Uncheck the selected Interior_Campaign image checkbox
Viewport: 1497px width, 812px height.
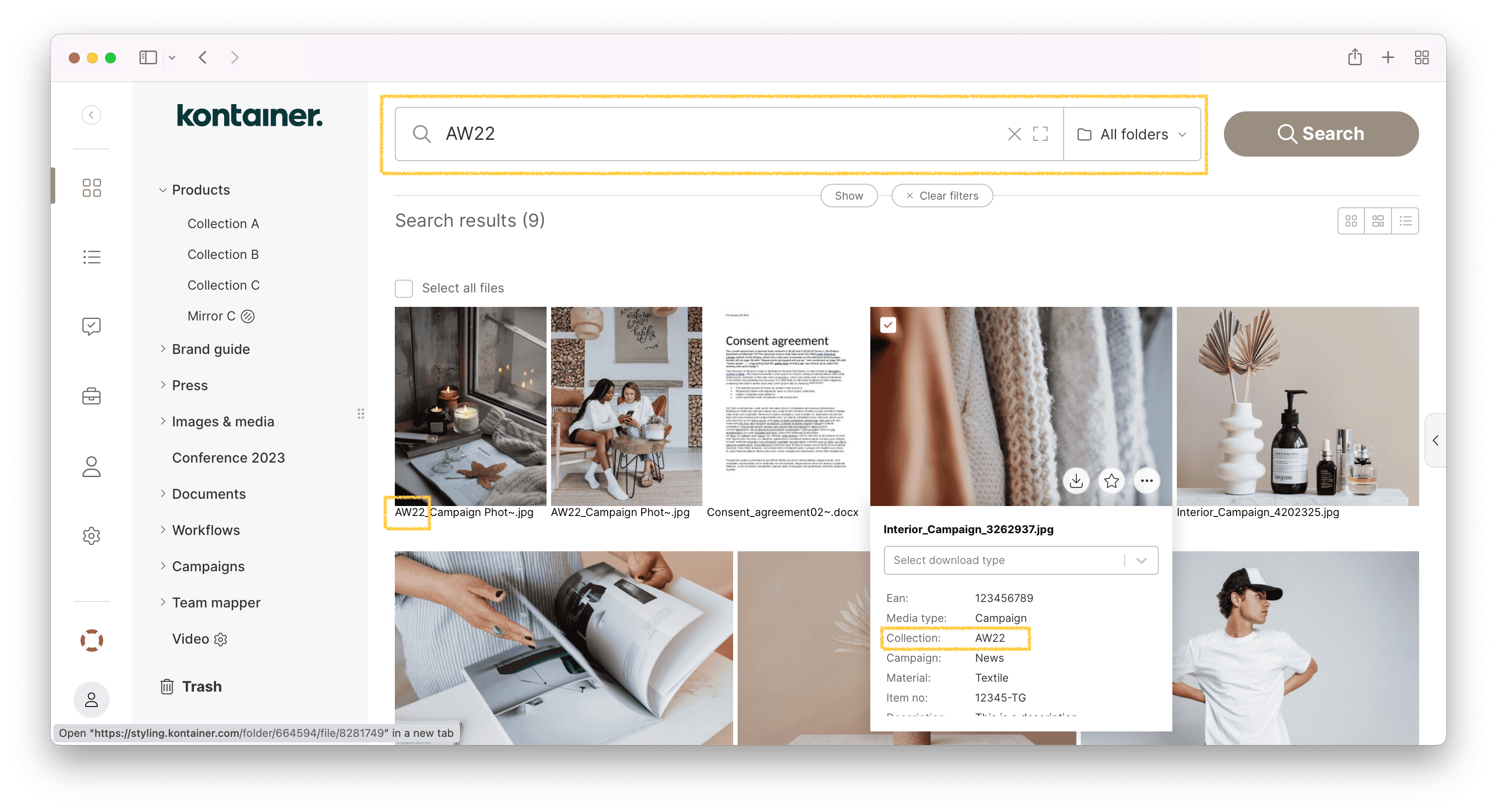pyautogui.click(x=888, y=325)
